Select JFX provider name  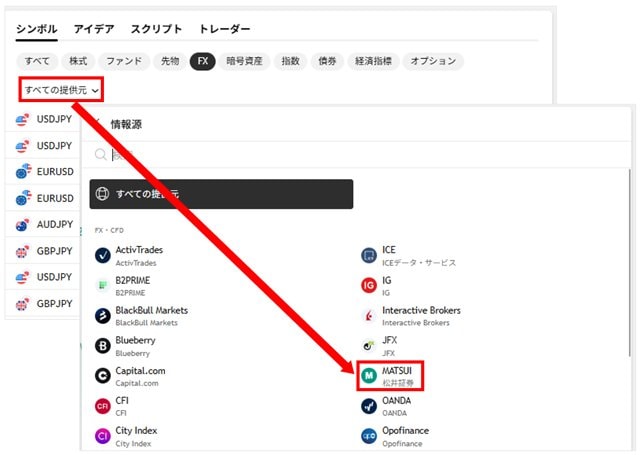(x=389, y=340)
